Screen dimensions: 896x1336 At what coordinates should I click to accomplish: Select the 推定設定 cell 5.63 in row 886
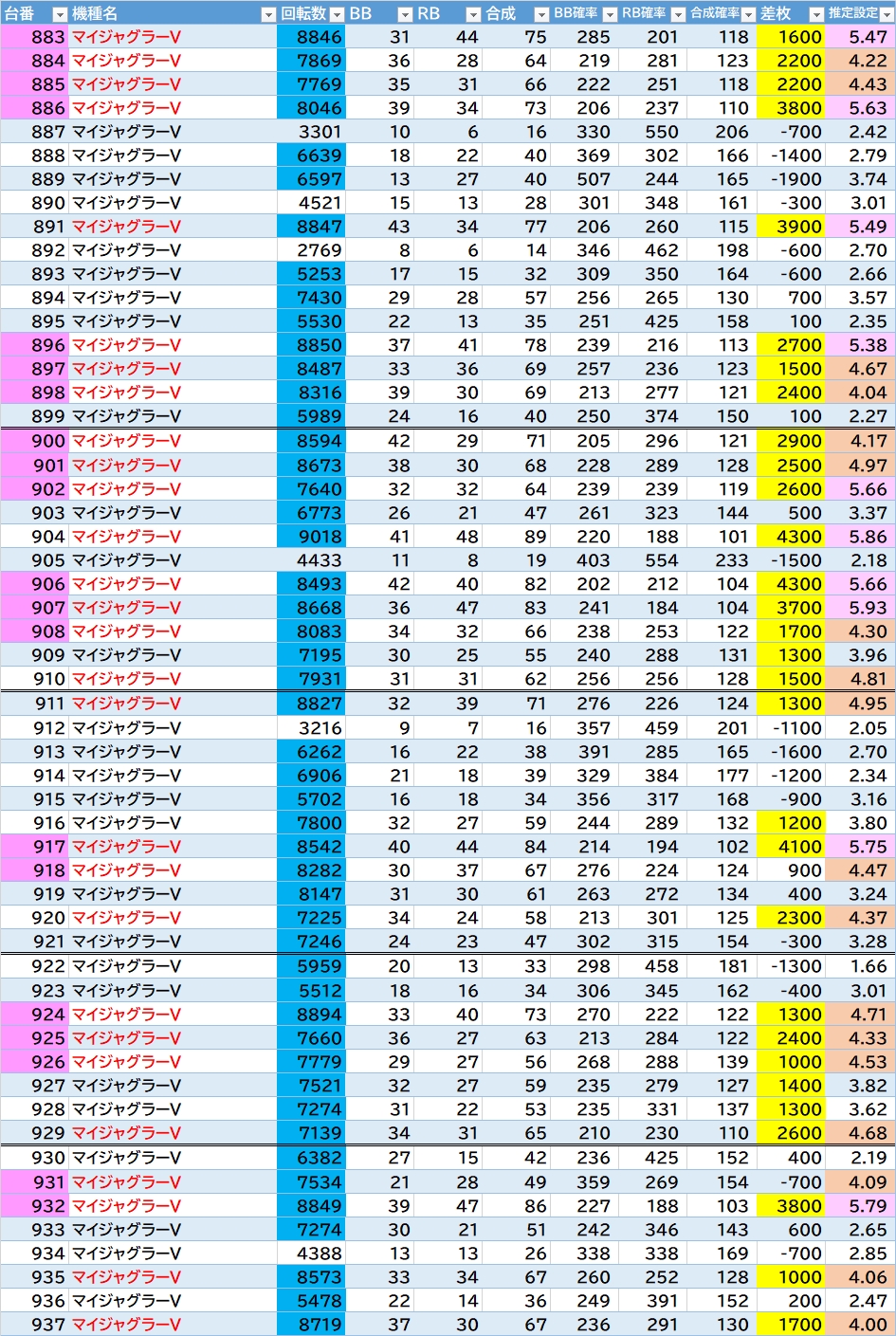click(x=860, y=108)
